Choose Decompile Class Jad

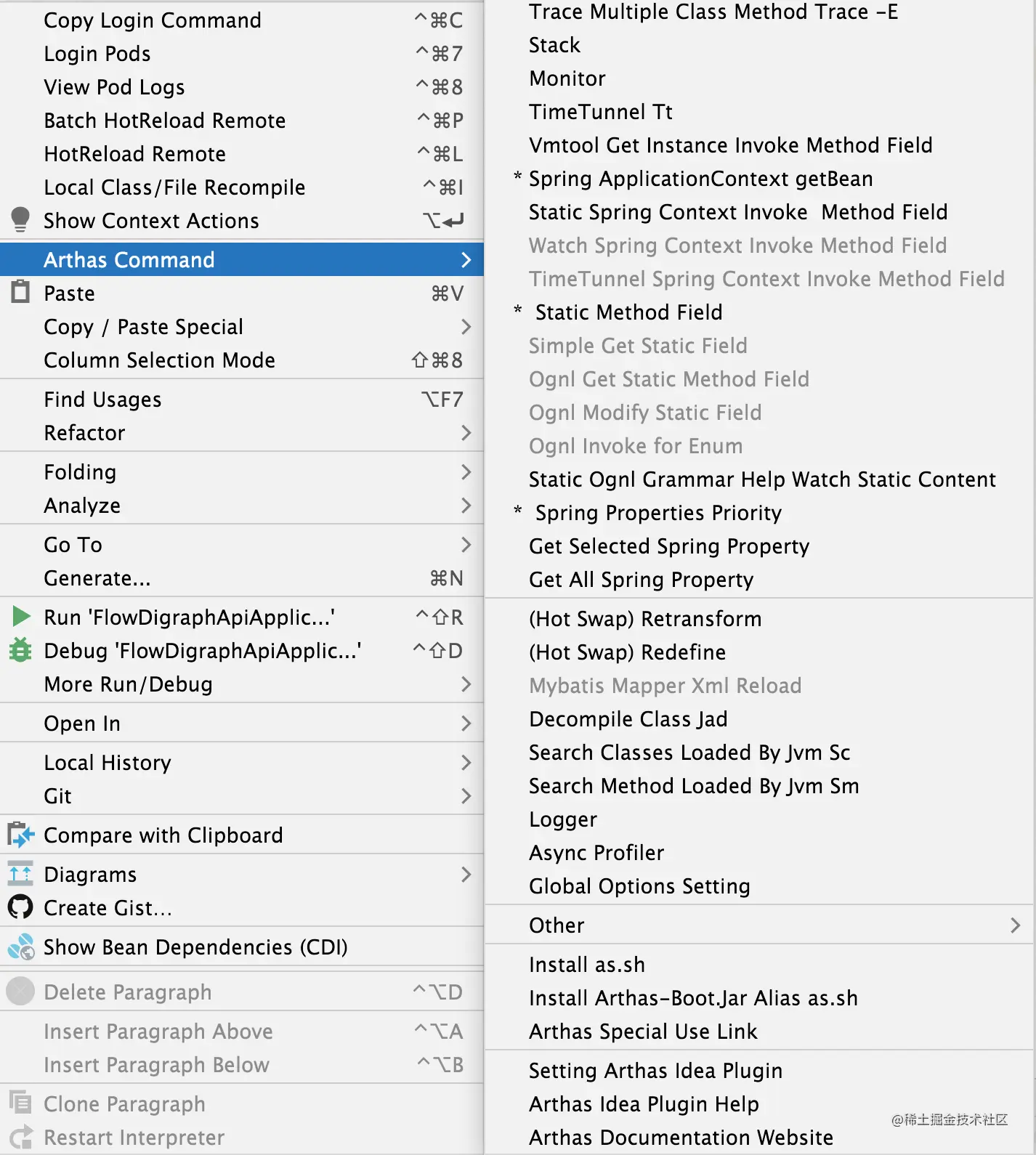point(759,719)
